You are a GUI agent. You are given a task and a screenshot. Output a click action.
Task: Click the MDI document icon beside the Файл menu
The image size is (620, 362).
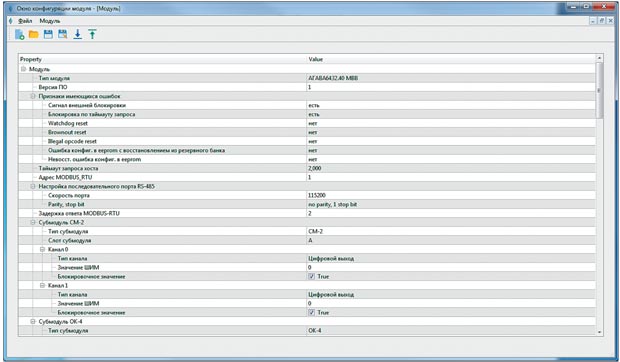tap(11, 21)
